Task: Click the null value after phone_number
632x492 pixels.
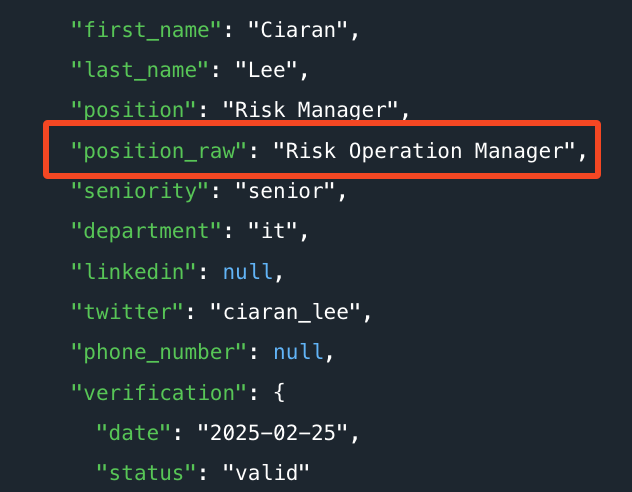Action: coord(298,353)
